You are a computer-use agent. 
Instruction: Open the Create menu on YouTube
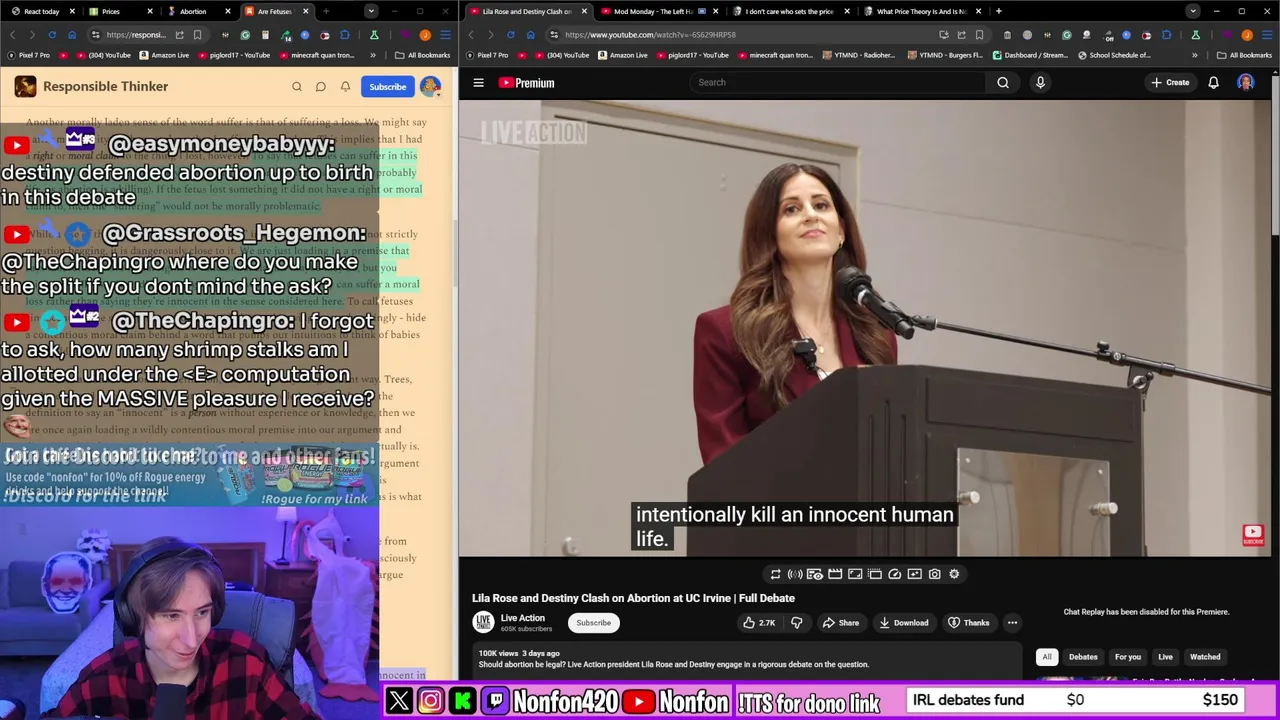click(x=1170, y=83)
